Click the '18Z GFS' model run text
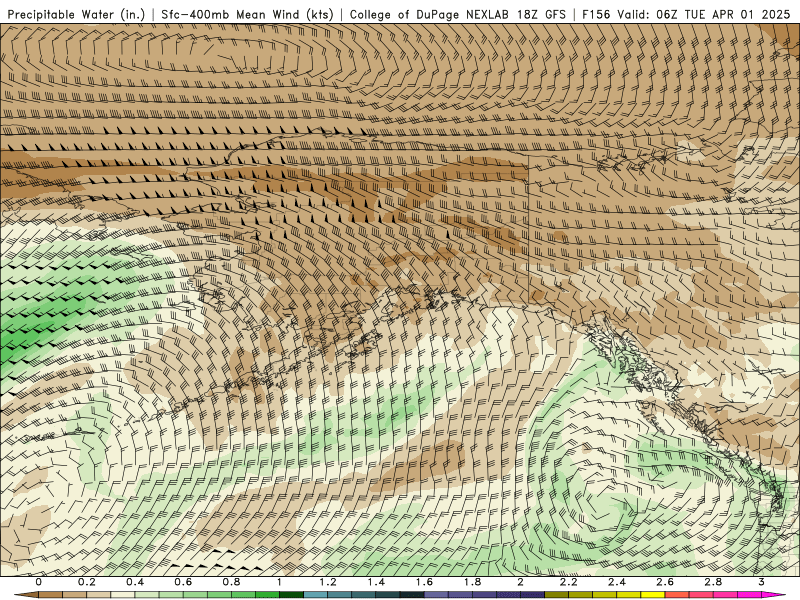The height and width of the screenshot is (600, 800). point(541,14)
